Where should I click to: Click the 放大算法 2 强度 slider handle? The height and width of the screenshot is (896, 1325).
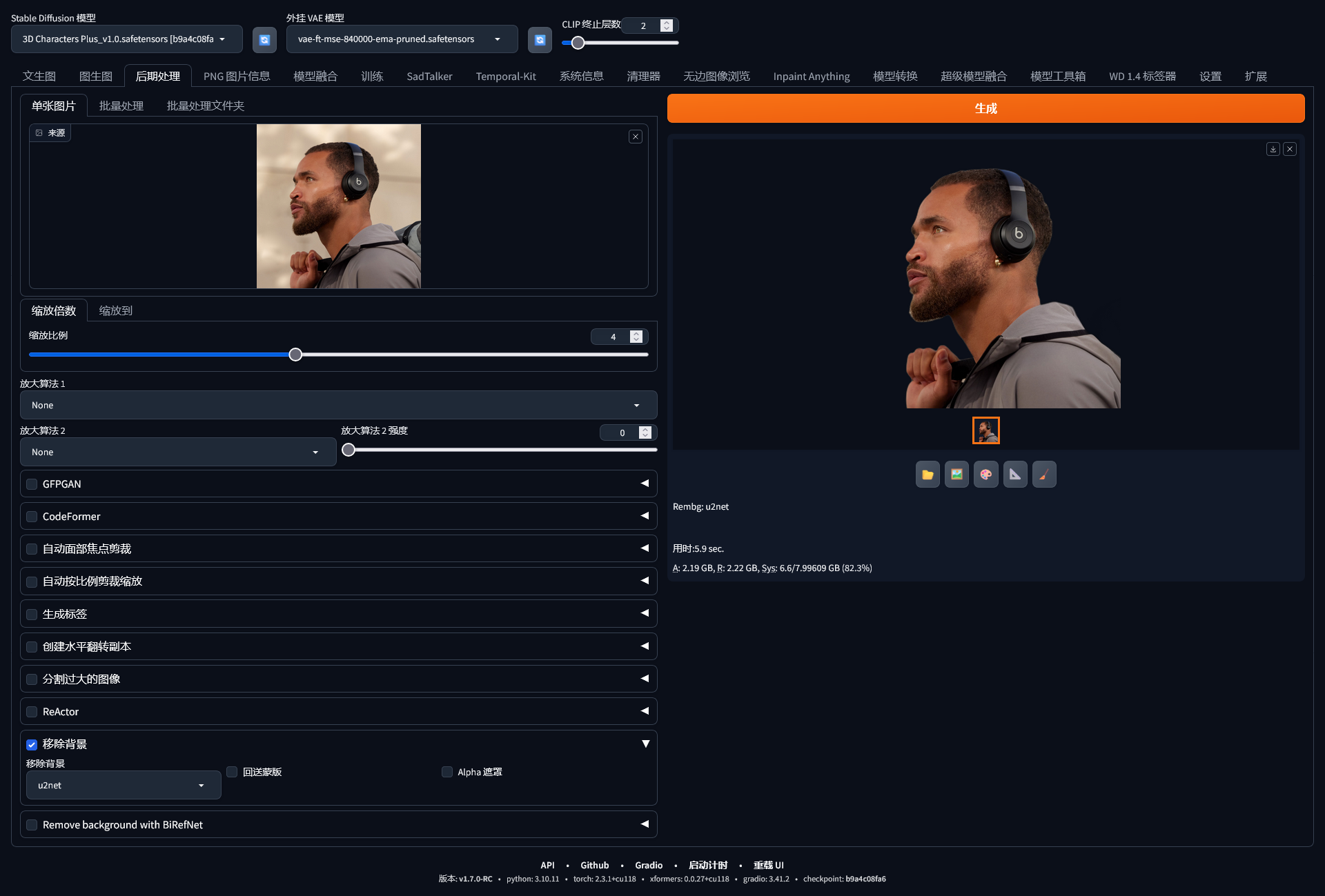[349, 450]
